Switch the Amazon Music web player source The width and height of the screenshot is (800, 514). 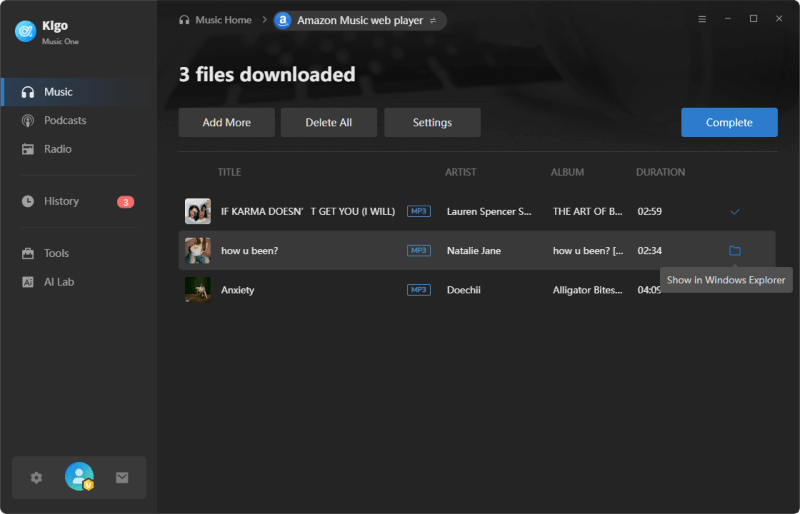point(433,20)
